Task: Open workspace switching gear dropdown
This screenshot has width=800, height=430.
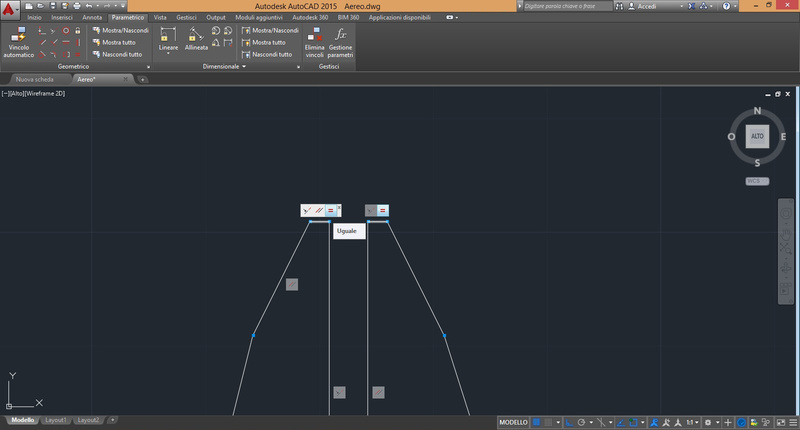Action: pos(717,422)
